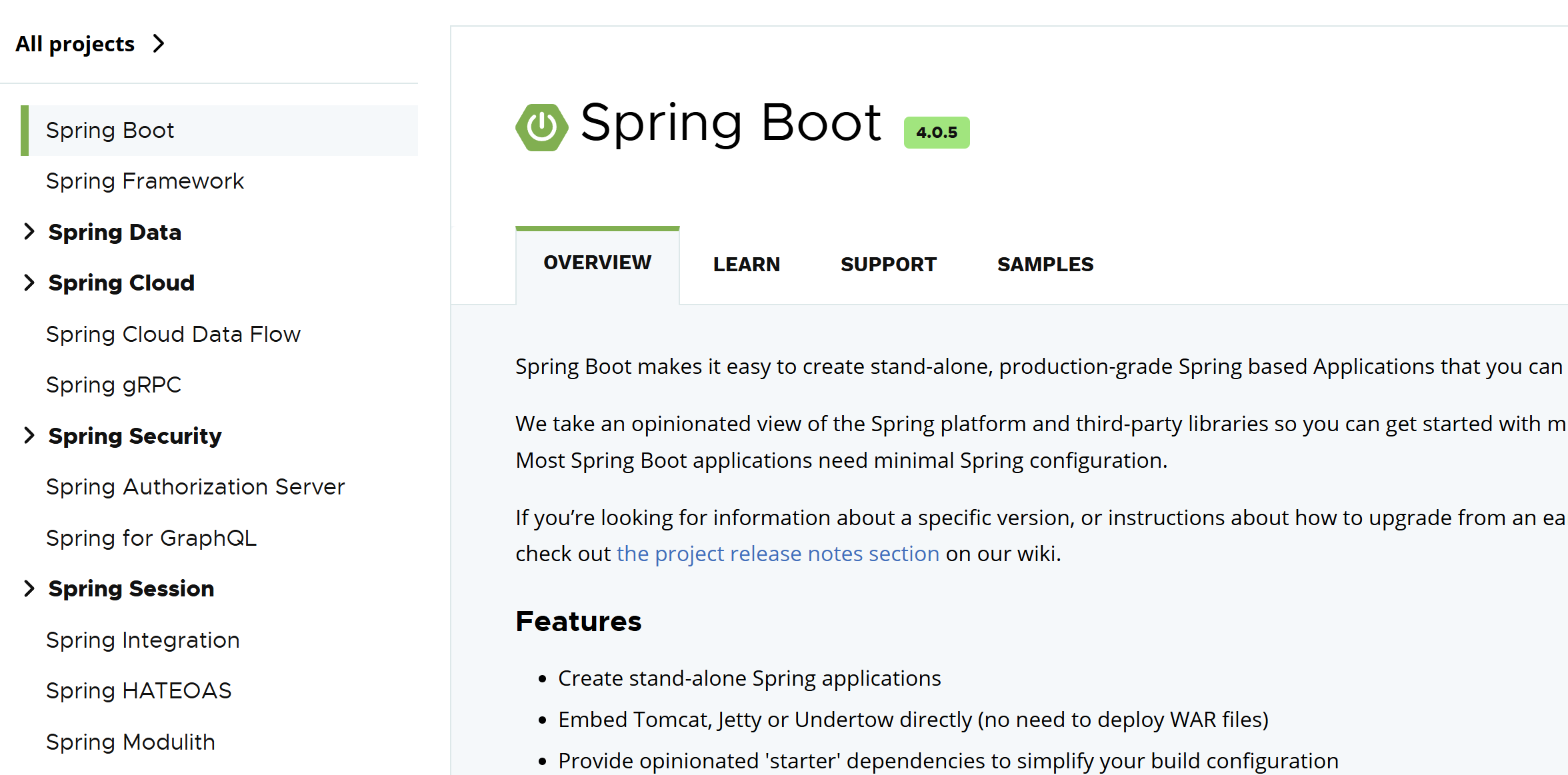This screenshot has width=1568, height=775.
Task: Open Spring Framework in sidebar
Action: (145, 181)
